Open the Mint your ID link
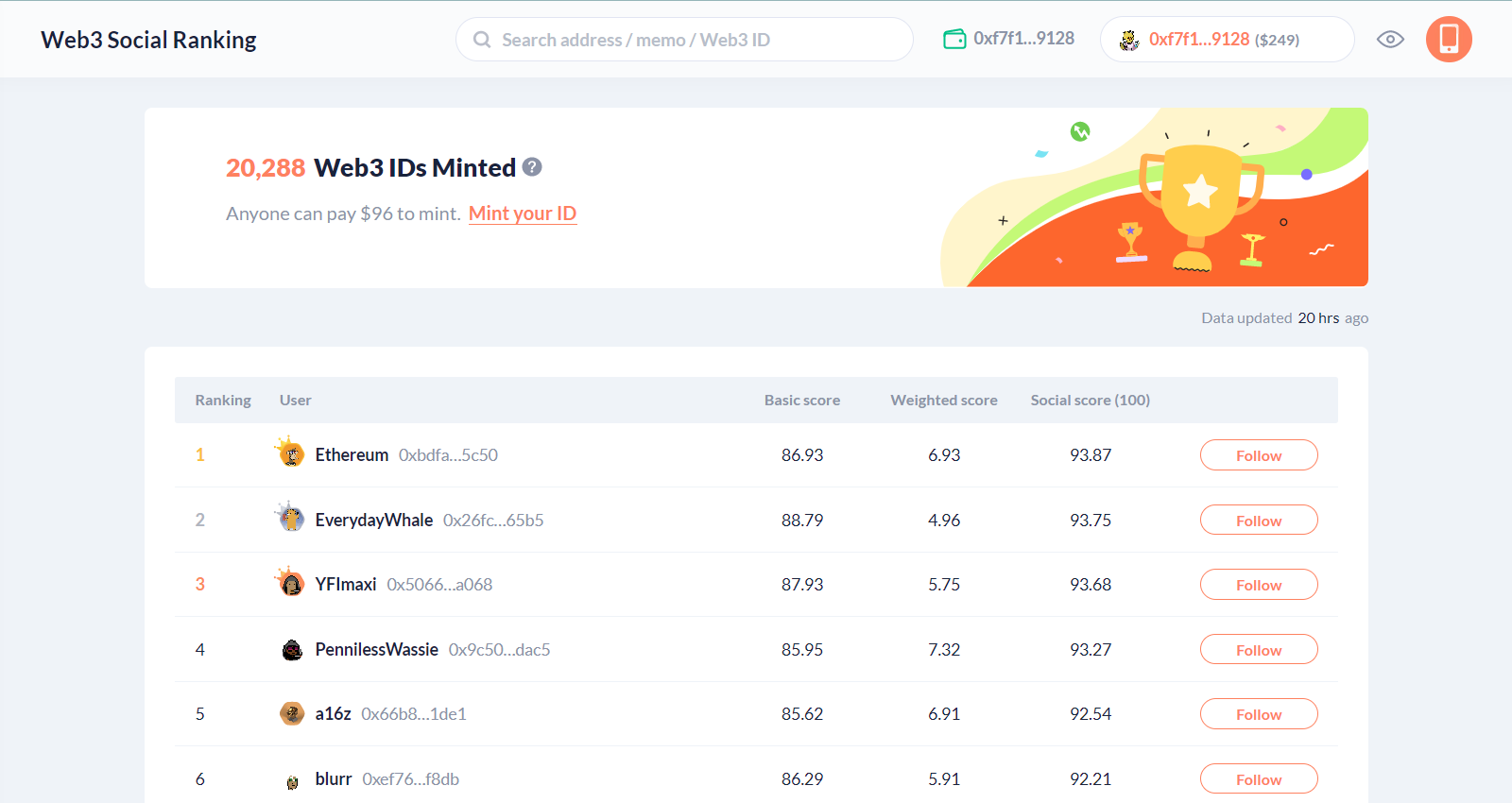This screenshot has width=1512, height=803. tap(523, 214)
